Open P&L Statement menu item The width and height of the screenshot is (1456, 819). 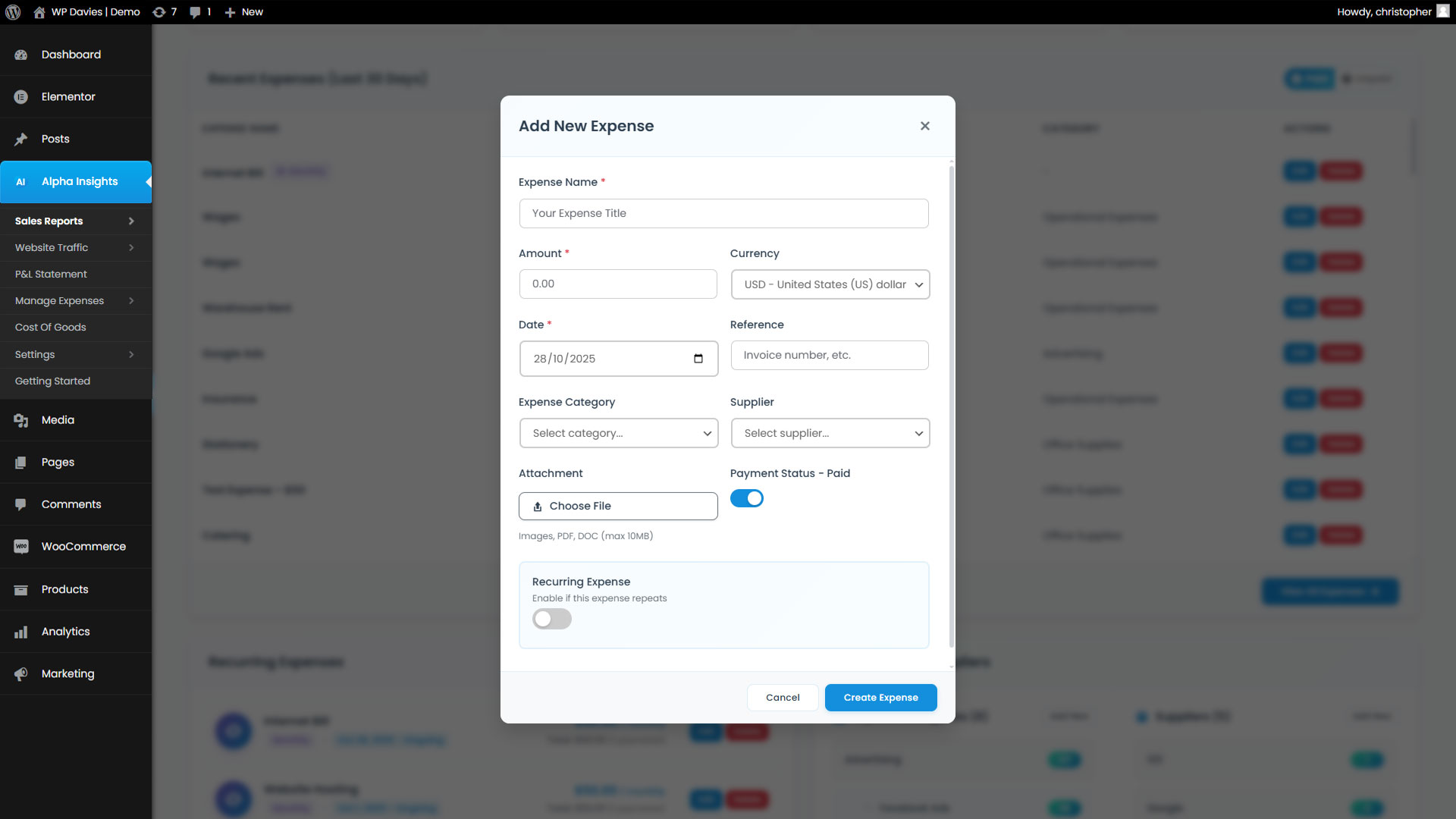coord(51,274)
